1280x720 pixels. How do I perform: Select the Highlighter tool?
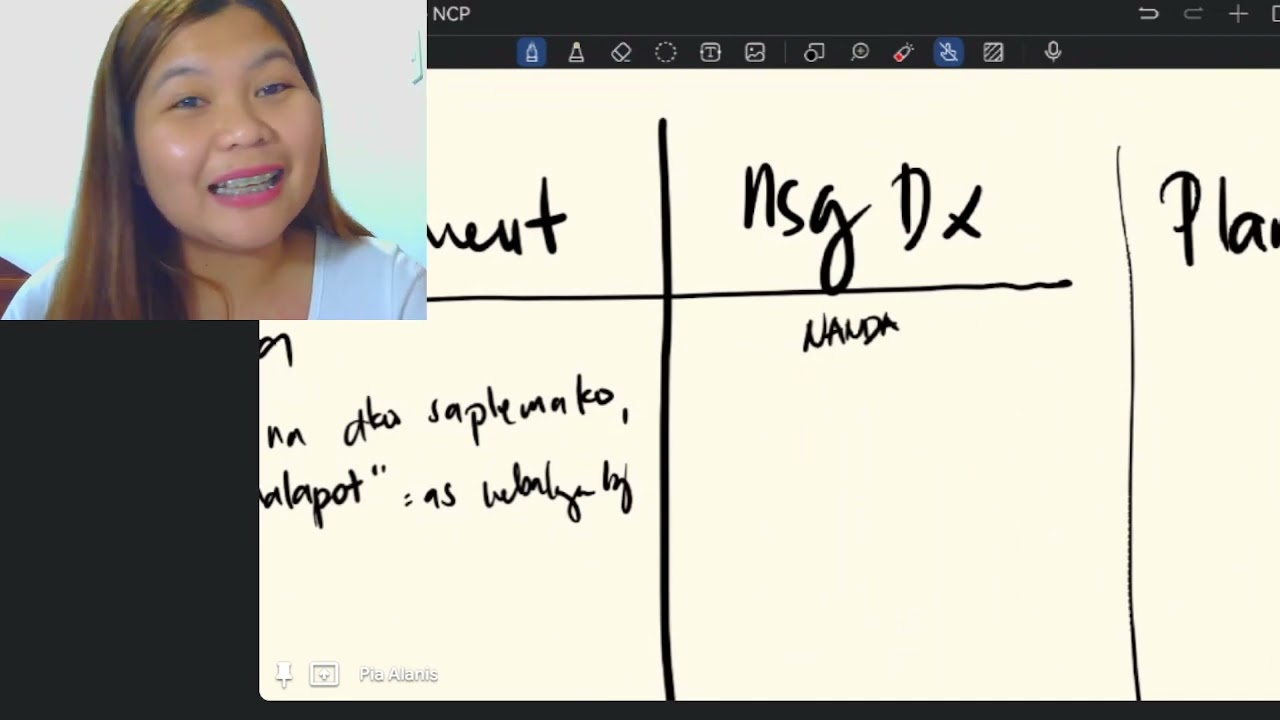click(576, 52)
